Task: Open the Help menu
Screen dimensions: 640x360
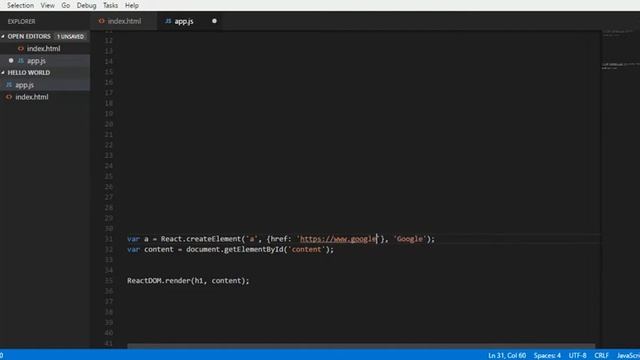Action: tap(131, 5)
